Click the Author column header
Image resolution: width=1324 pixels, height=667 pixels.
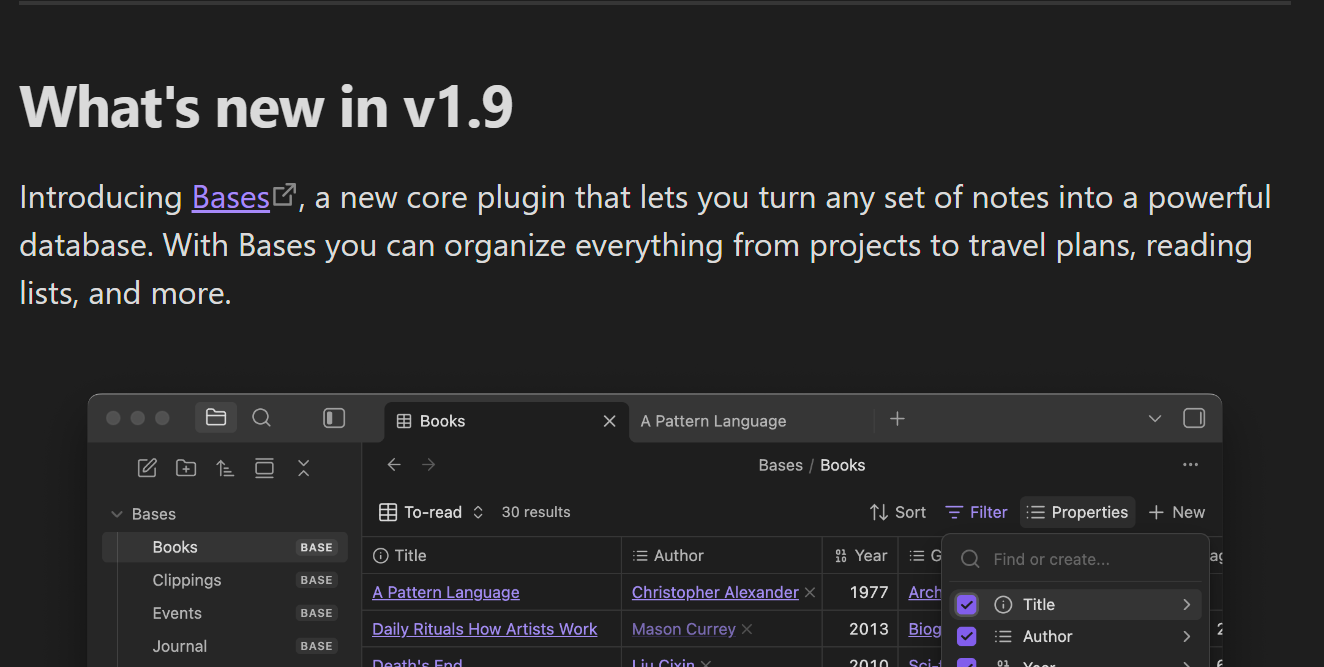click(722, 556)
